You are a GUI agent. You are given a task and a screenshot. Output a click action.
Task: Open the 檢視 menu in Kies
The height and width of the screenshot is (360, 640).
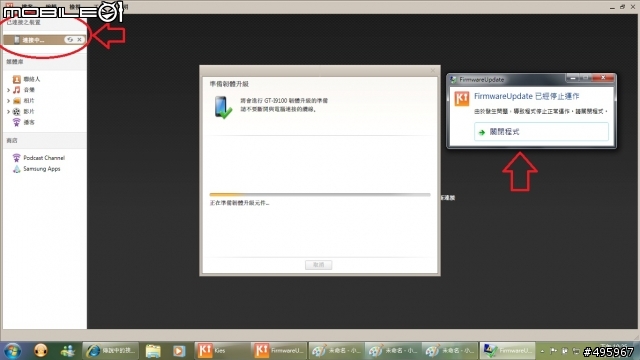pos(75,7)
